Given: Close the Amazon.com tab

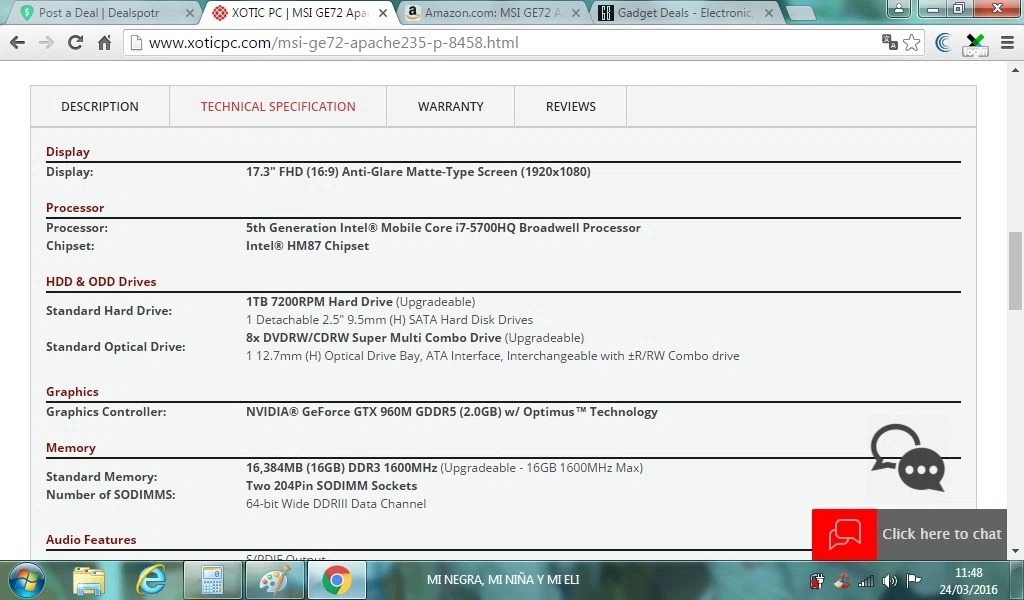Looking at the screenshot, I should point(576,13).
